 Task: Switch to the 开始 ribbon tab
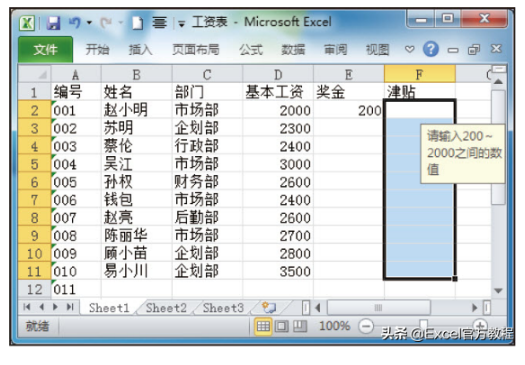pyautogui.click(x=97, y=50)
